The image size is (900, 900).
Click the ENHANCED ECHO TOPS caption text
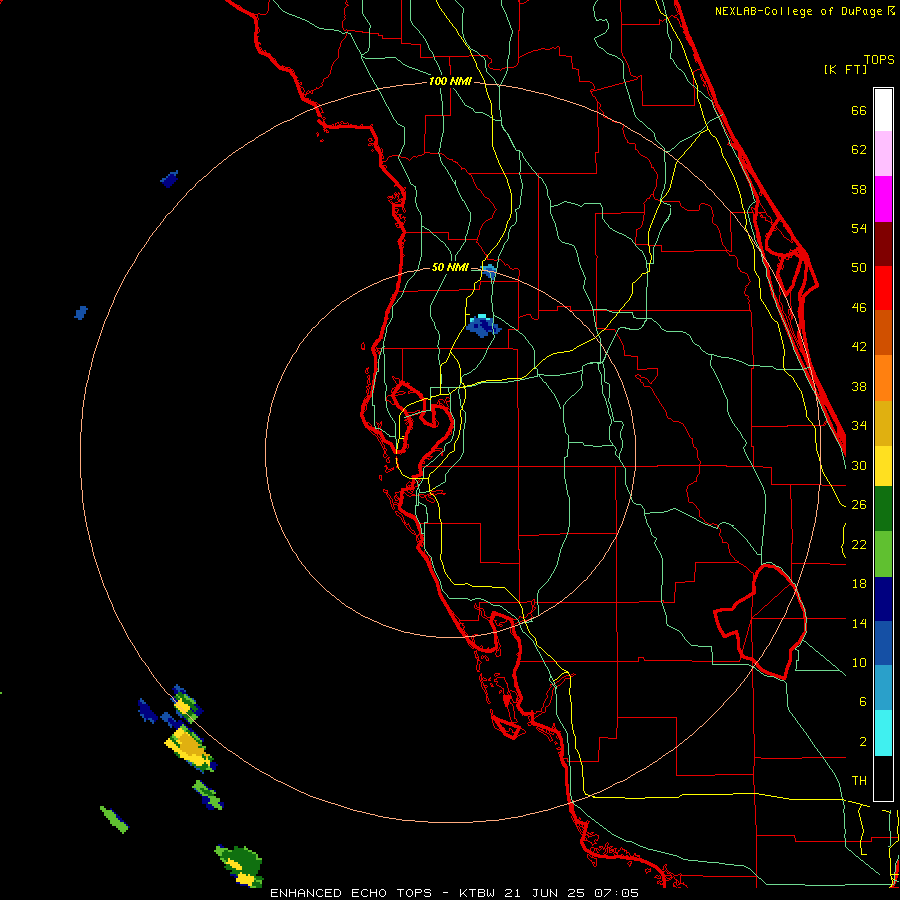coord(351,893)
